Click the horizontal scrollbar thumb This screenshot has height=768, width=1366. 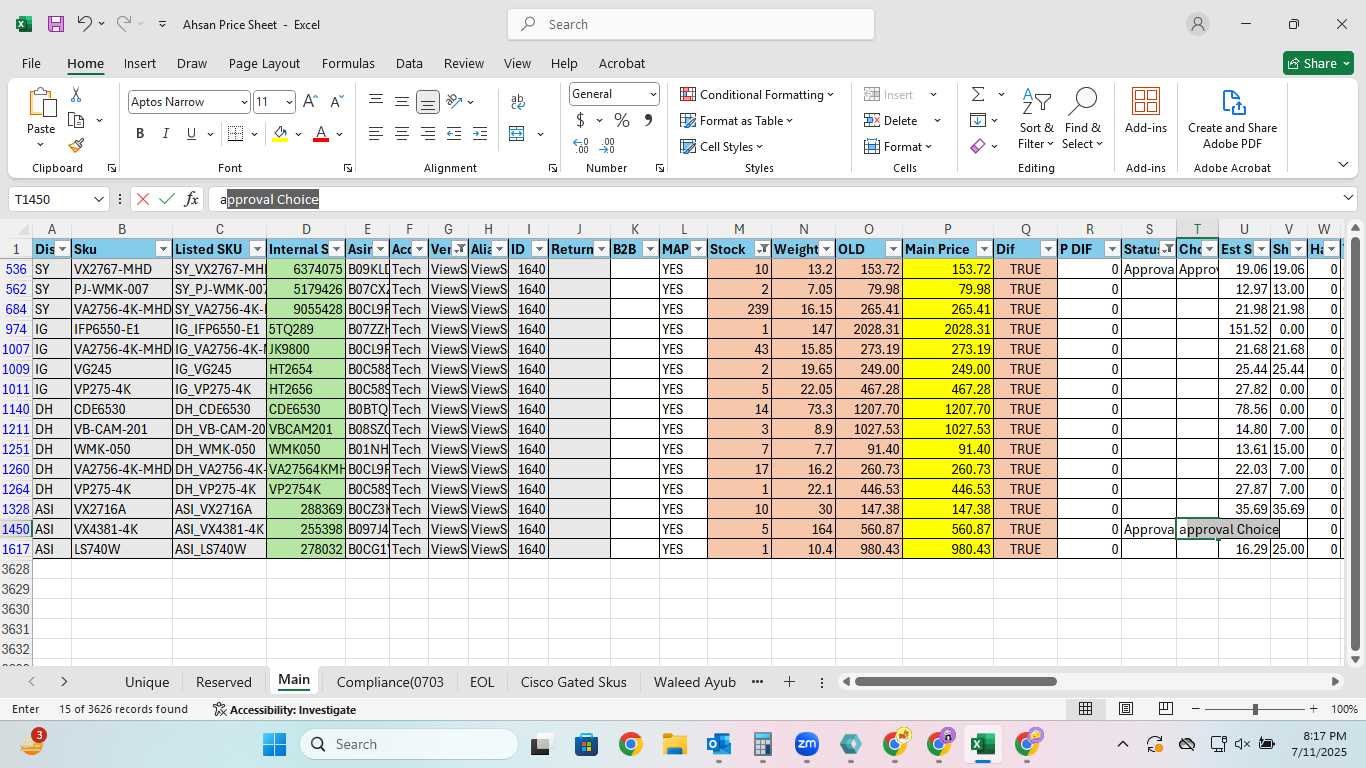pyautogui.click(x=955, y=682)
